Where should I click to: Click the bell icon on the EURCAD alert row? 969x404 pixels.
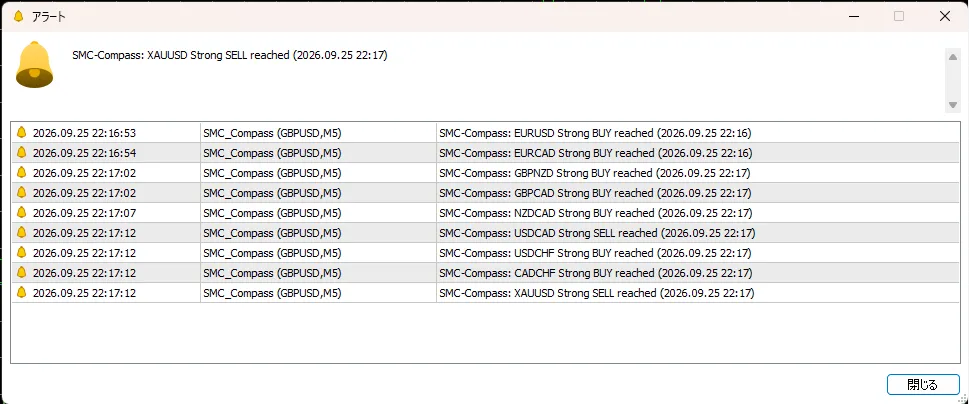pyautogui.click(x=22, y=153)
